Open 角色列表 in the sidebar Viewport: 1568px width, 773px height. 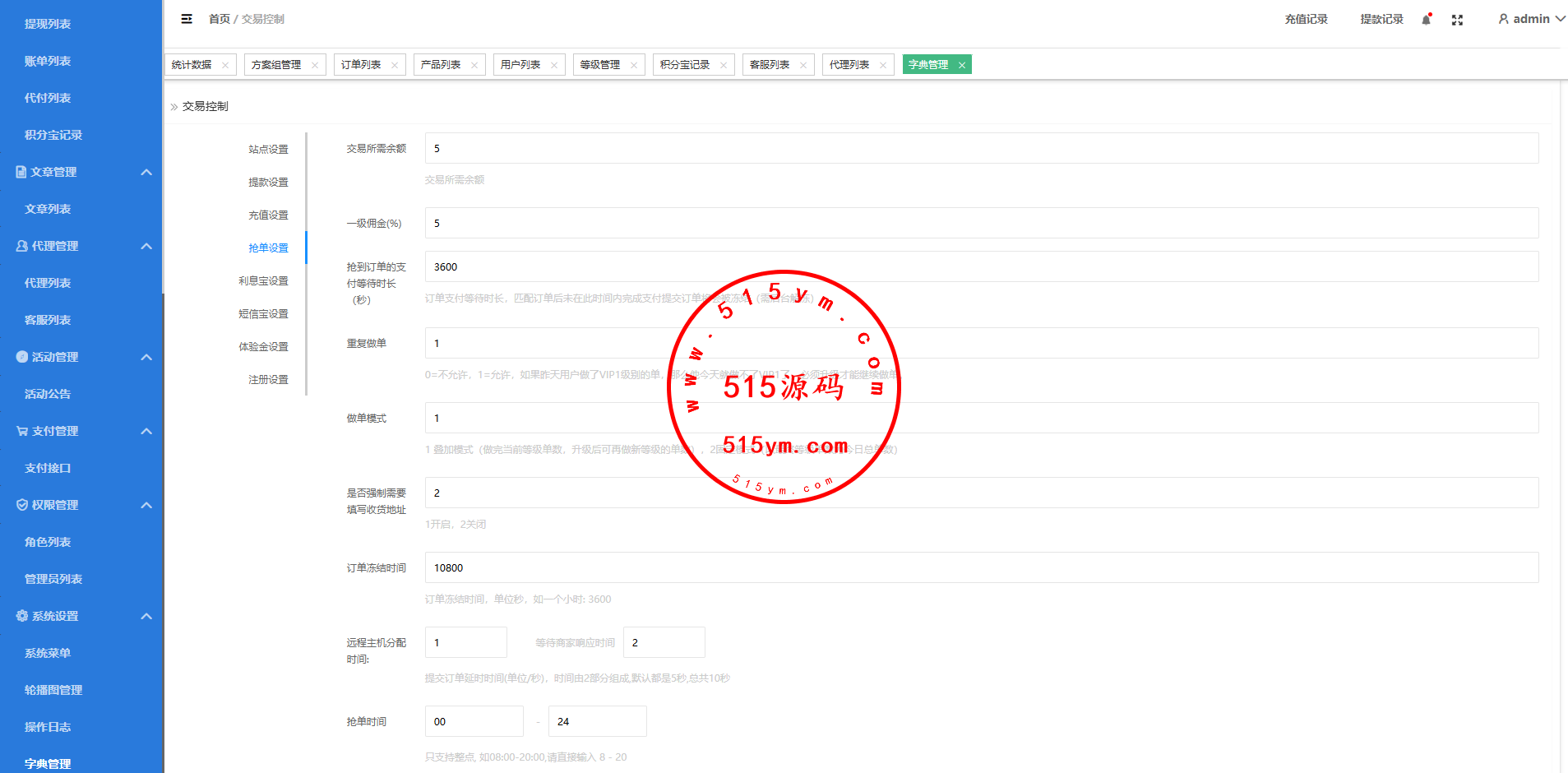[48, 542]
